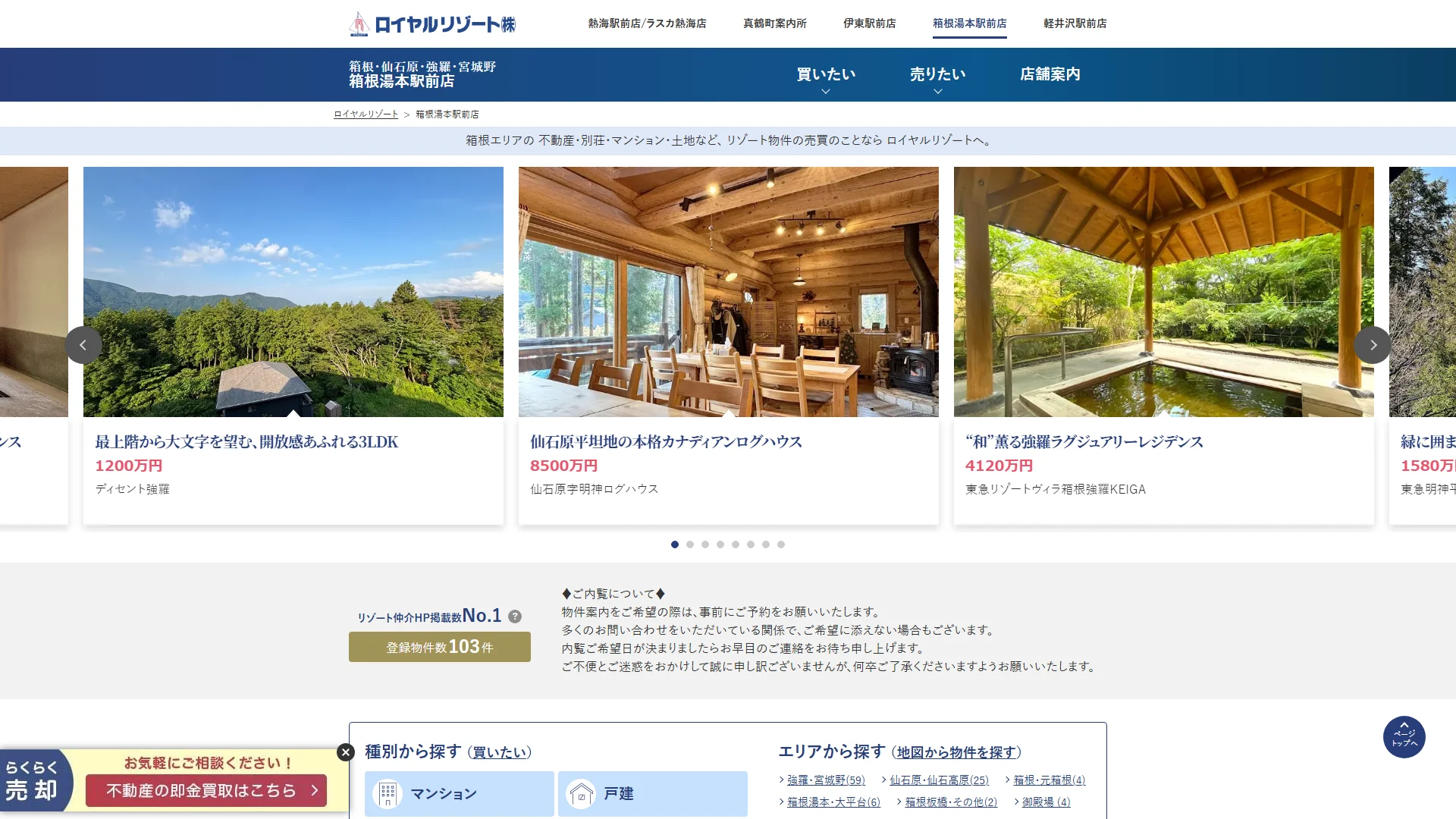Select the fifth carousel pagination dot
This screenshot has height=819, width=1456.
736,544
